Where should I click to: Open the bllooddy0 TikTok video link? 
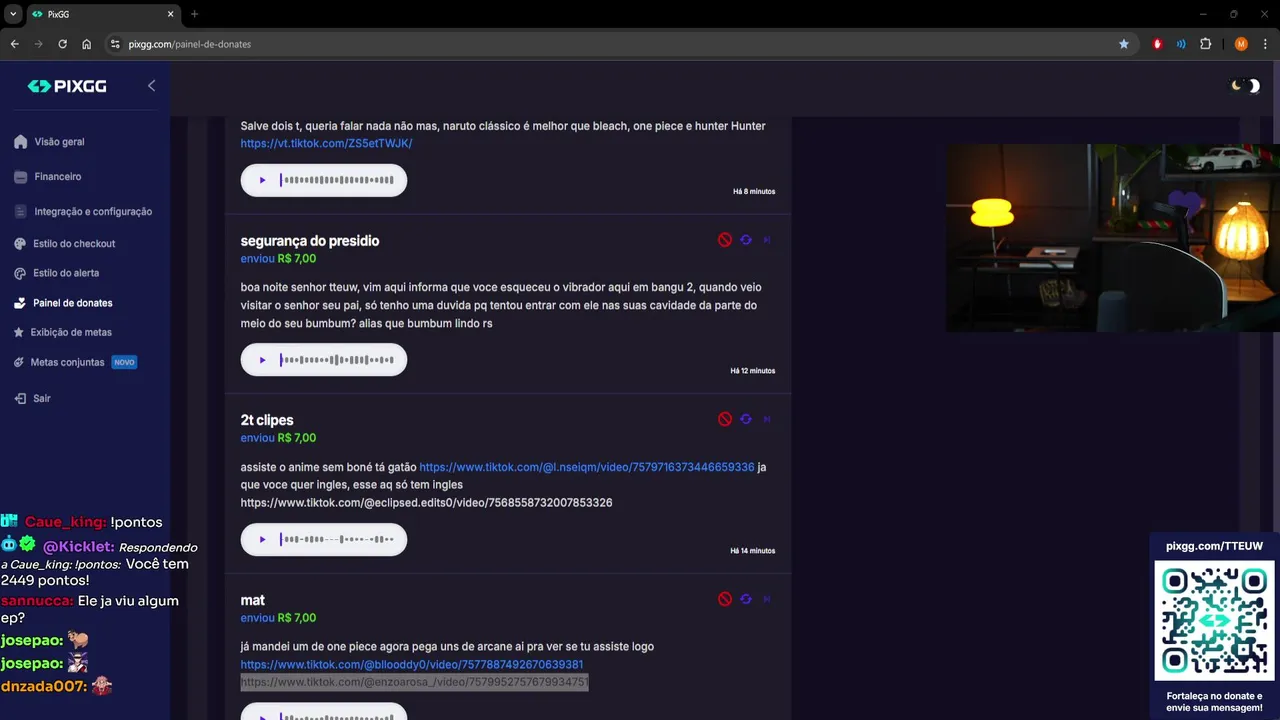(x=412, y=665)
